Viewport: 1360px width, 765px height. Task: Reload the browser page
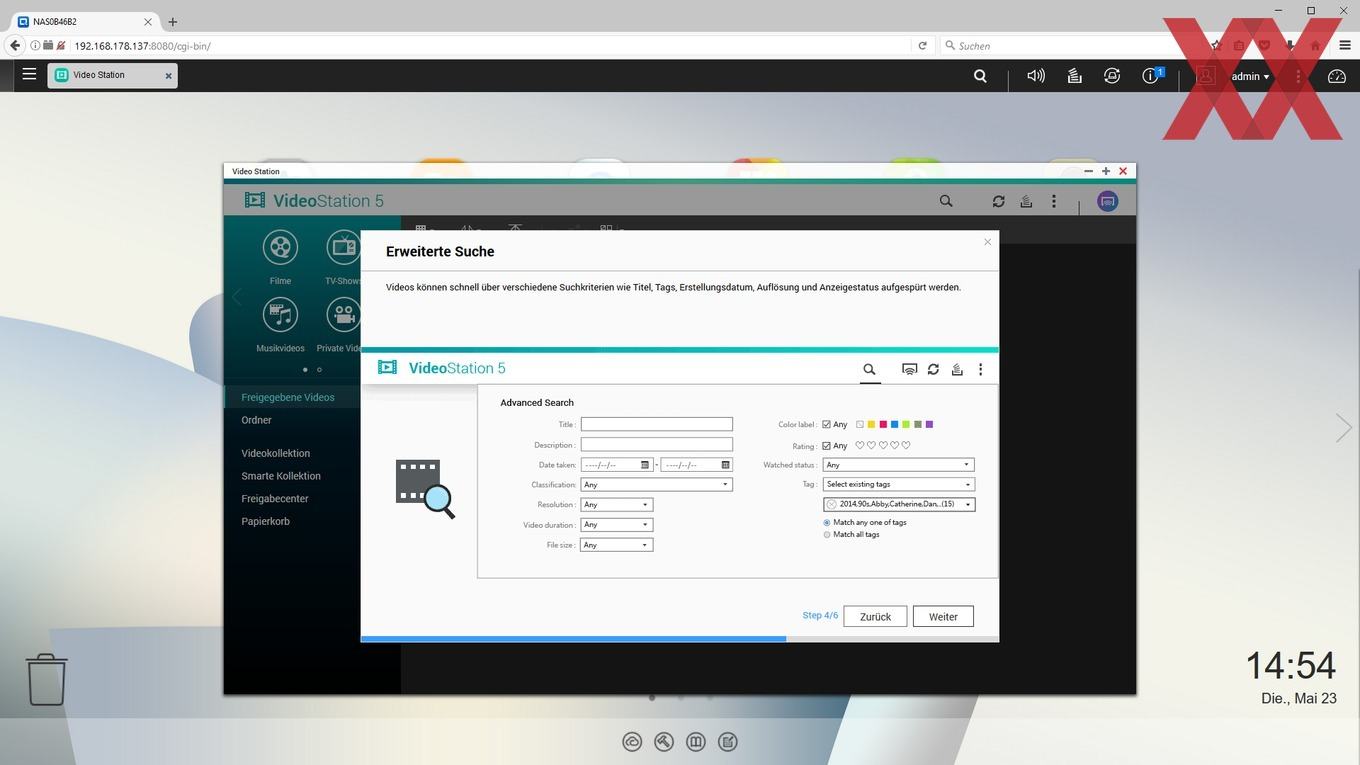tap(922, 45)
